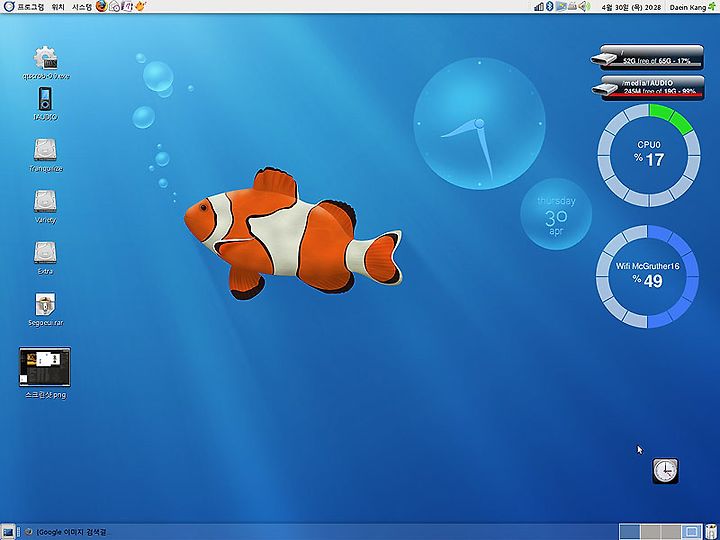Open the panel date and time calendar

point(630,7)
